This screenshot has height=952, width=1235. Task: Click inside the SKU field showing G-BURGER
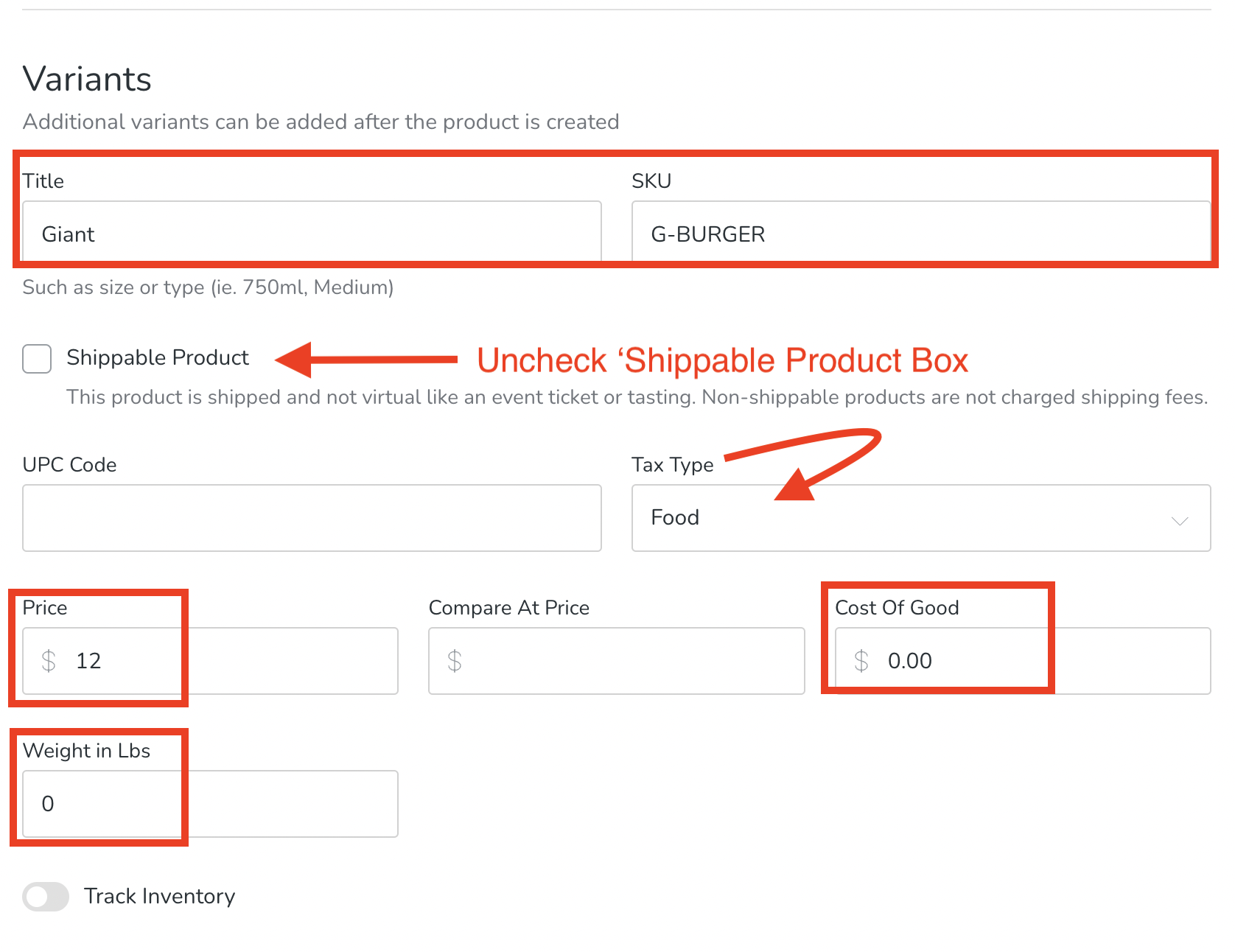tap(917, 233)
